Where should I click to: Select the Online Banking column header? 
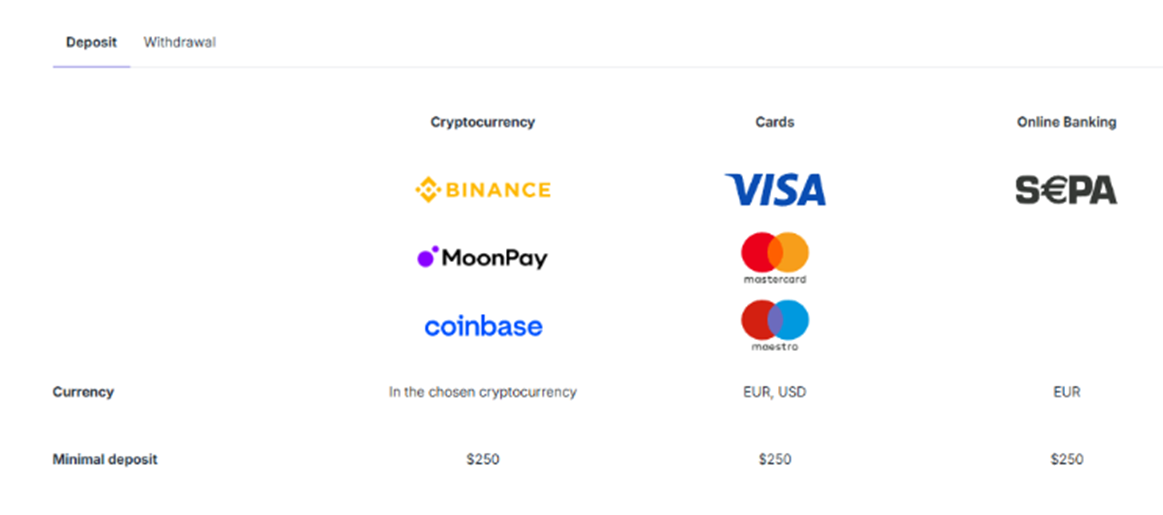[x=1066, y=122]
